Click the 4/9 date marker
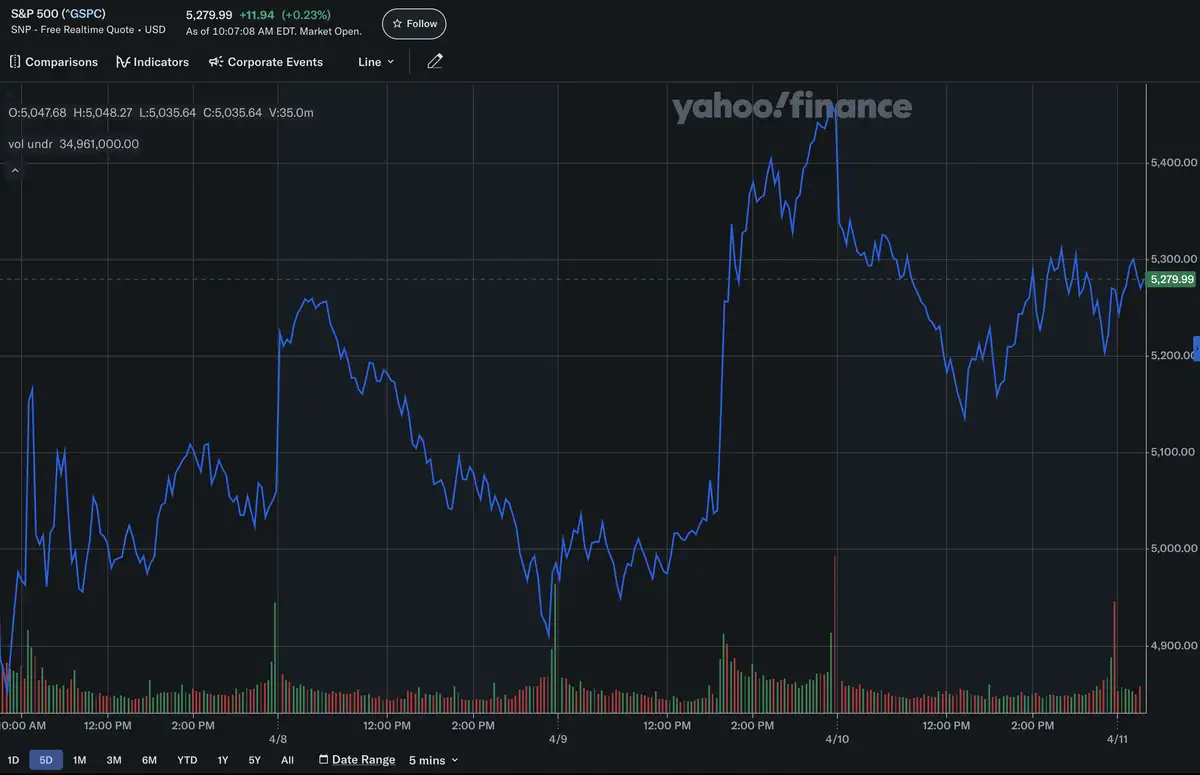The image size is (1200, 775). tap(557, 740)
